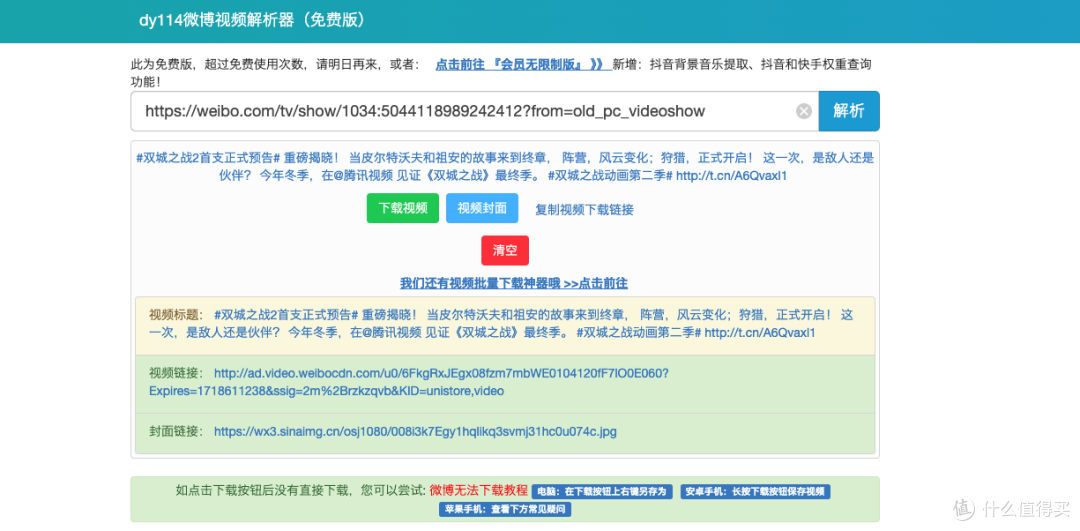Open the ad.video.weibocdn.com video link

[x=408, y=382]
